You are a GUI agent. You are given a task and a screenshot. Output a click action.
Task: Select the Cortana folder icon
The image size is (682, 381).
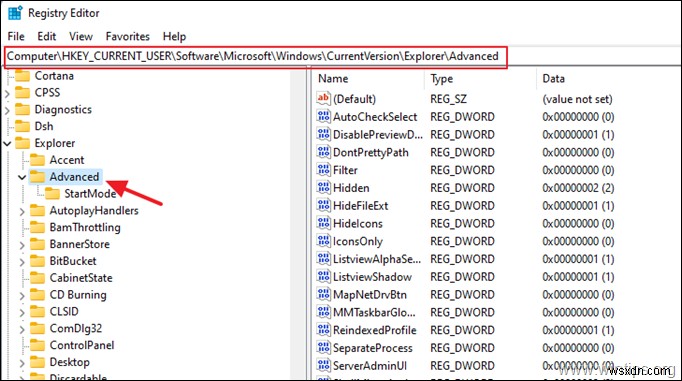tap(23, 76)
